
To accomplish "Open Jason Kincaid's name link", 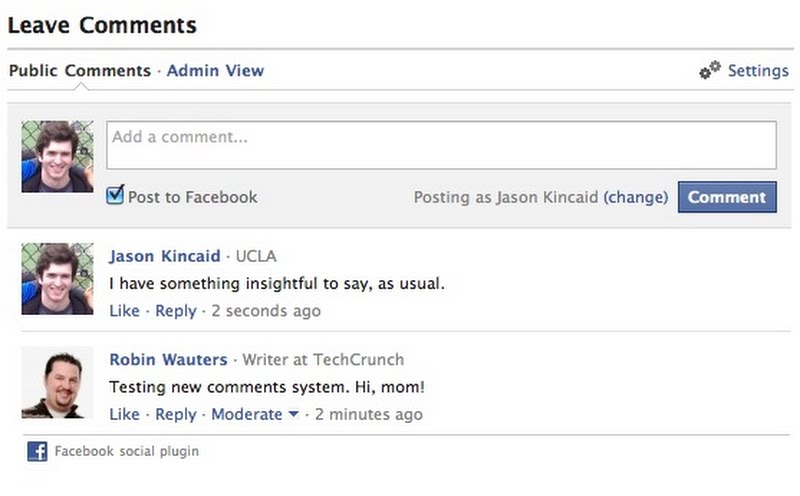I will (x=164, y=256).
